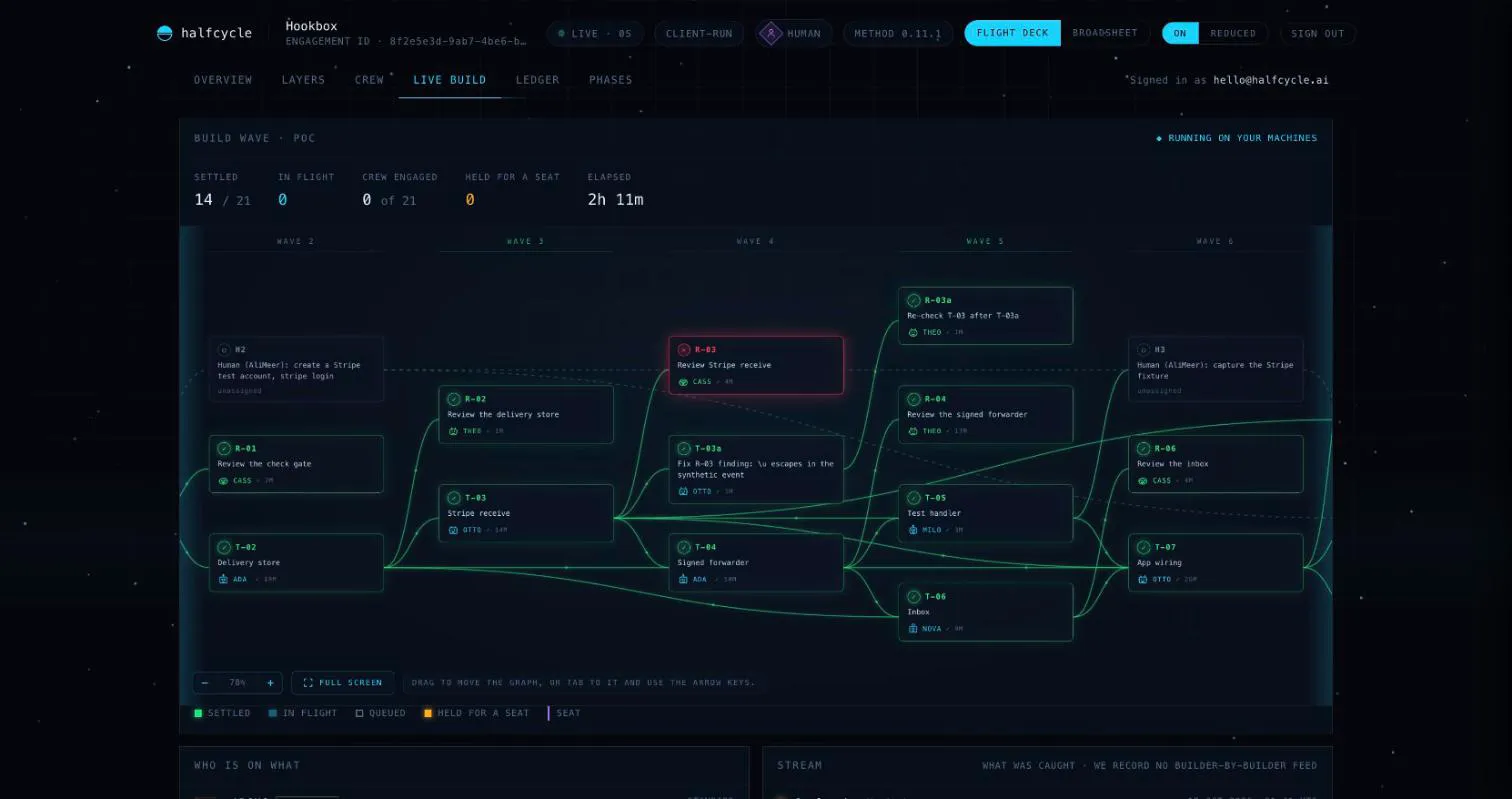Click the halfcycle logo icon
Screen dimensions: 1512x799
click(165, 33)
